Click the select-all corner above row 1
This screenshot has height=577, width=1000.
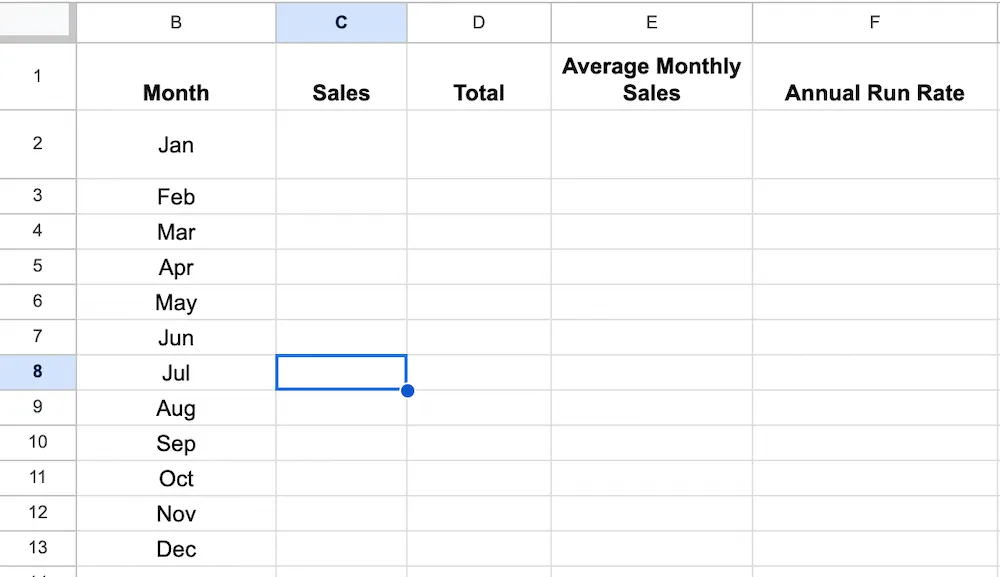(x=38, y=22)
